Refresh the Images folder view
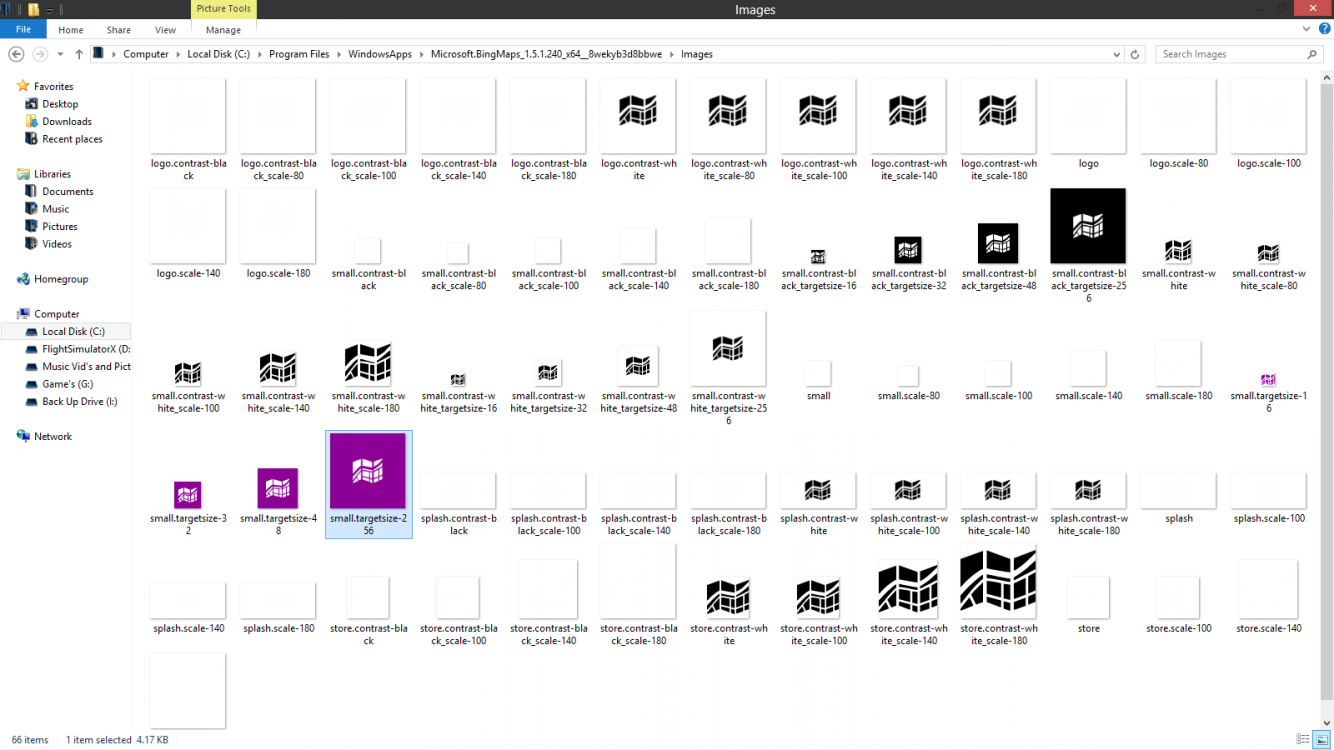 click(x=1135, y=54)
